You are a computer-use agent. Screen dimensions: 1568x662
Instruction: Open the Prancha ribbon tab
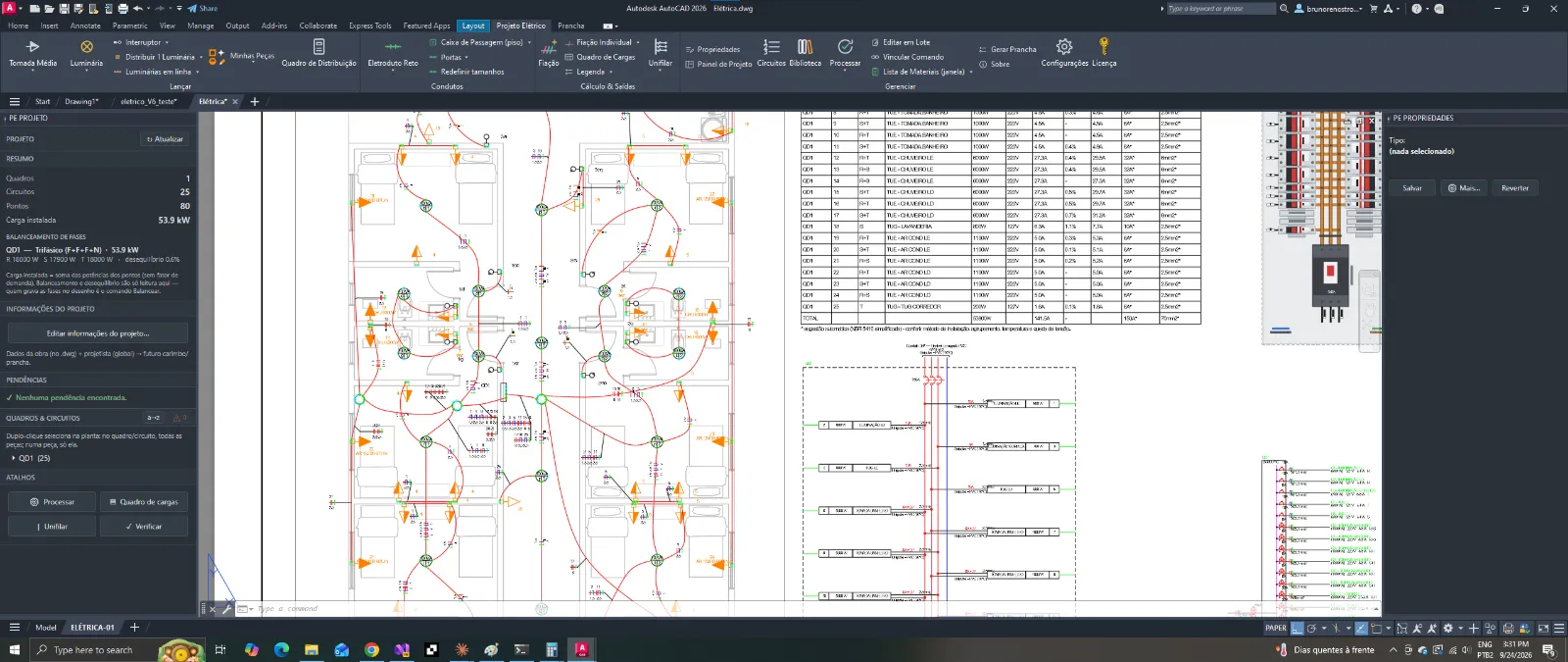pyautogui.click(x=570, y=25)
